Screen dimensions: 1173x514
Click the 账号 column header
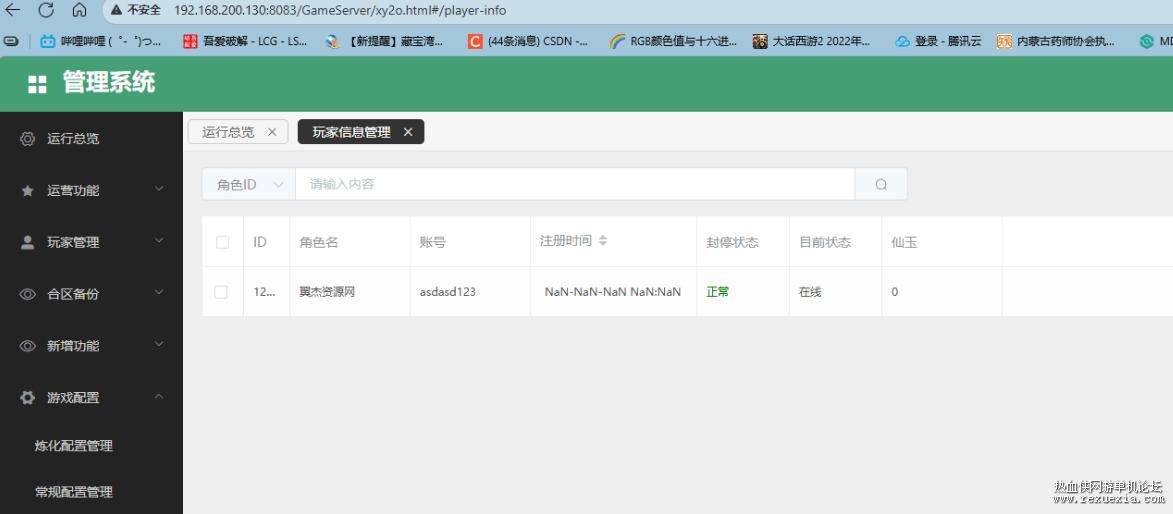coord(432,242)
